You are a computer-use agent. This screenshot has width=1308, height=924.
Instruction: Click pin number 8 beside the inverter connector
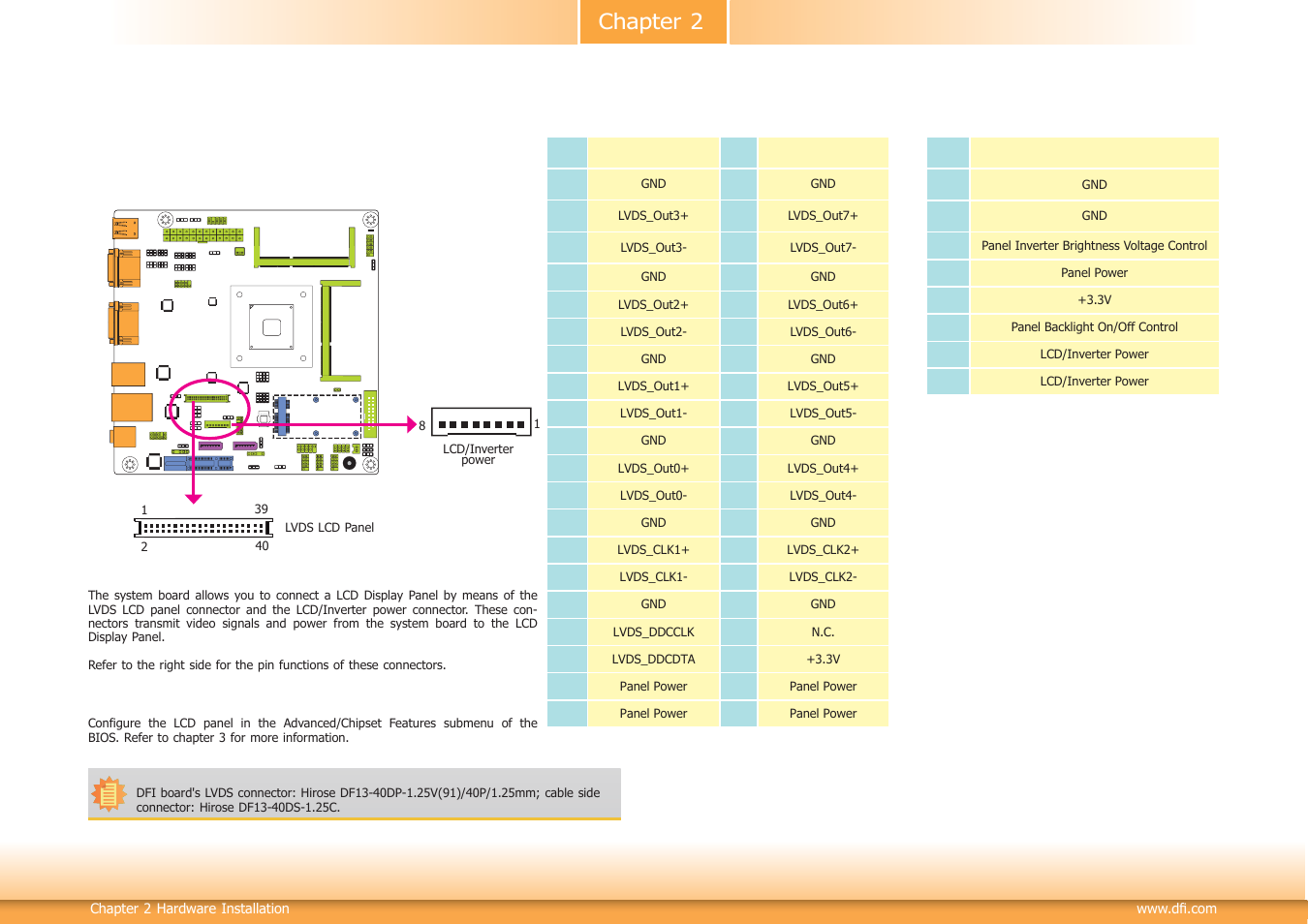coord(422,426)
